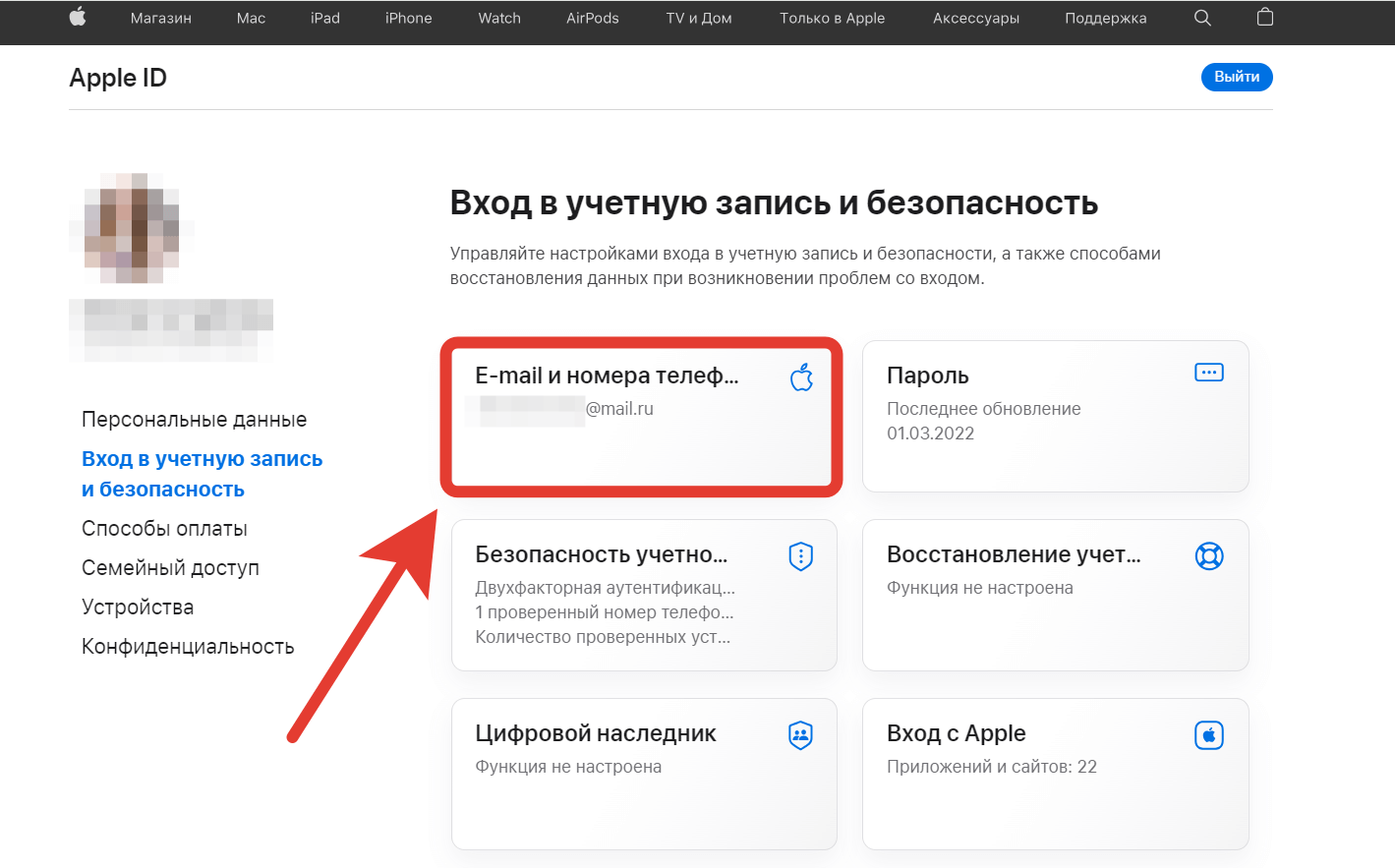Viewport: 1395px width, 868px height.
Task: Click the shopping bag icon
Action: pyautogui.click(x=1264, y=17)
